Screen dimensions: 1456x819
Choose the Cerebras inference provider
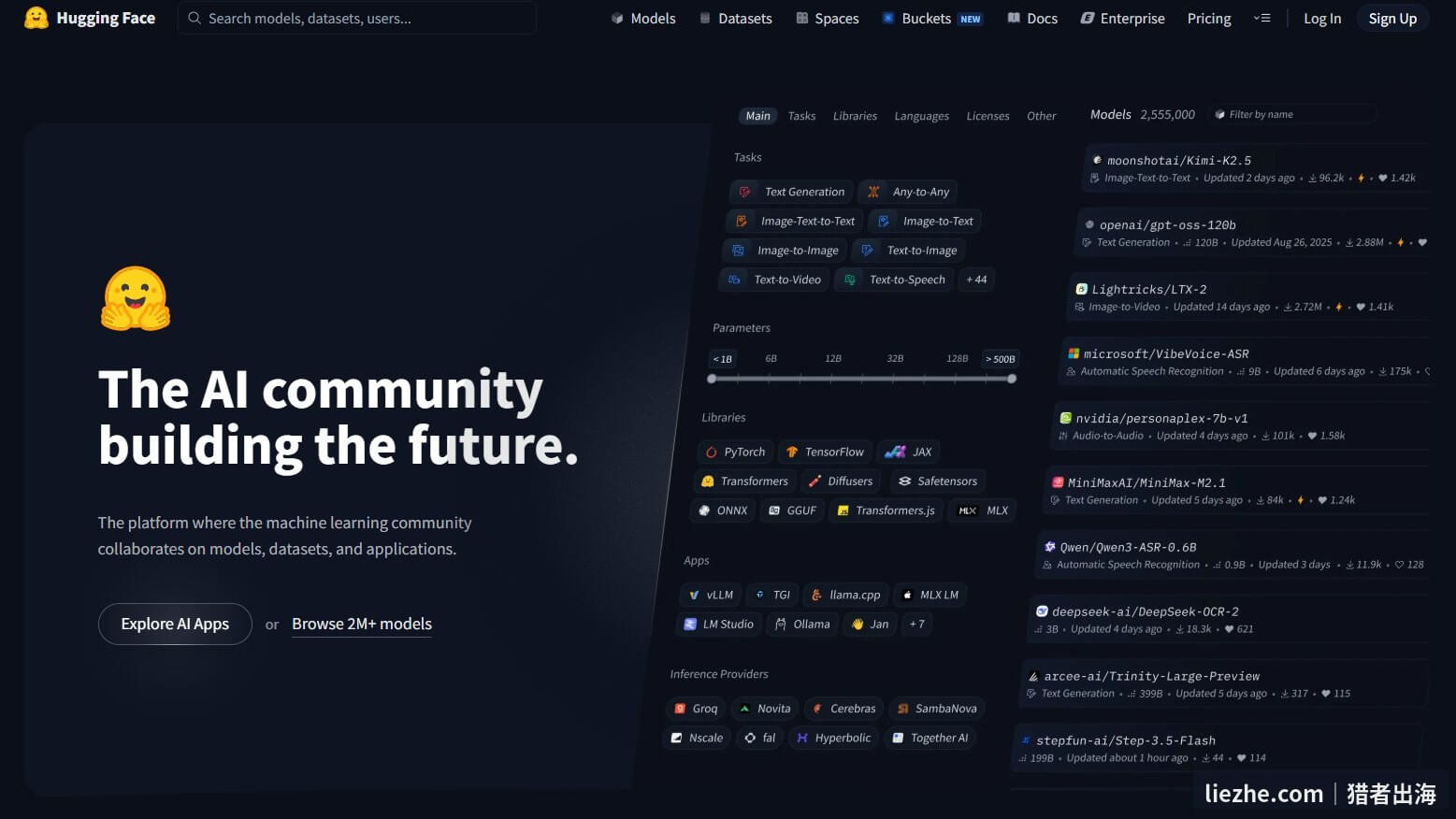pyautogui.click(x=843, y=709)
